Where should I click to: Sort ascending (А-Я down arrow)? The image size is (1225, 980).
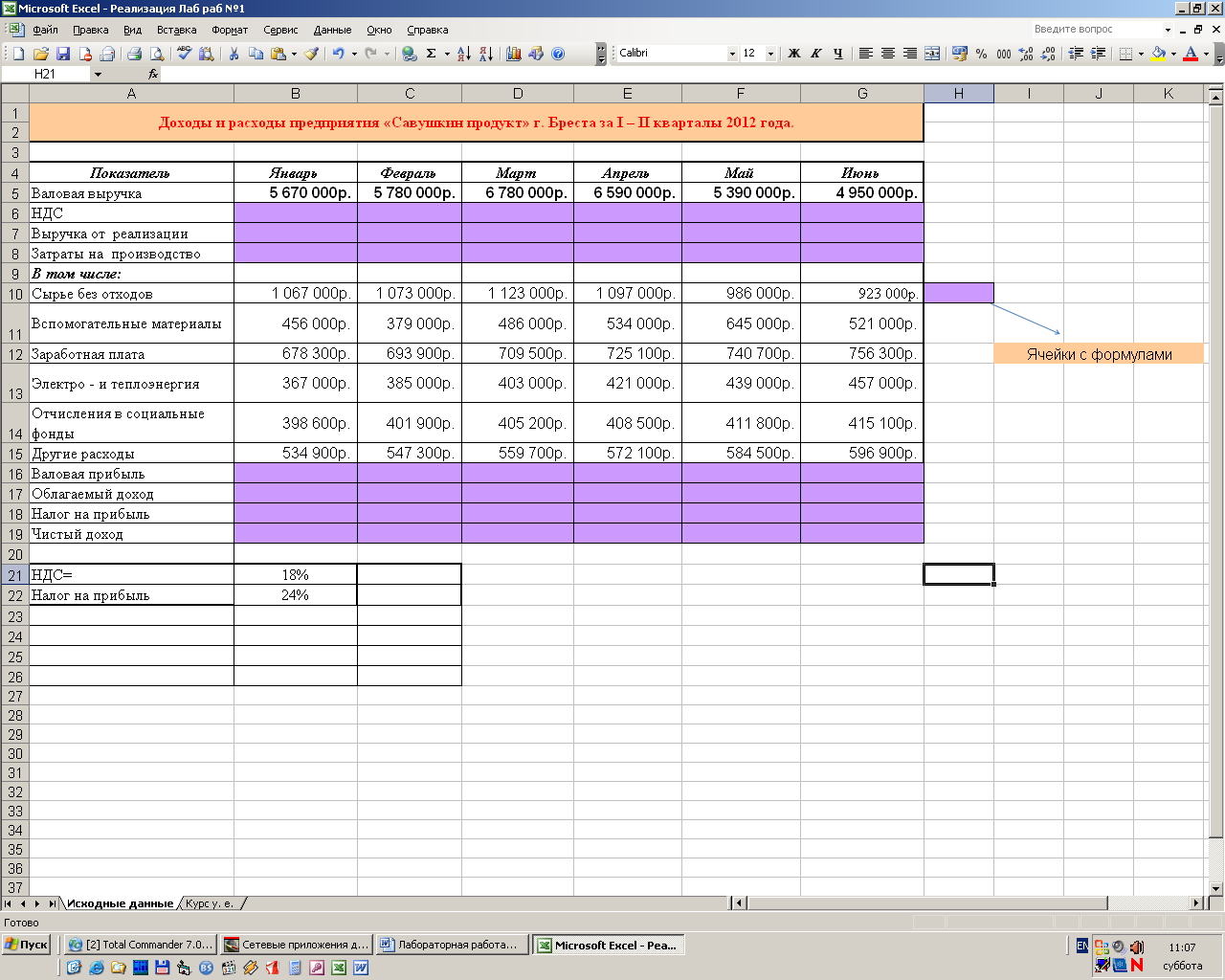point(463,54)
